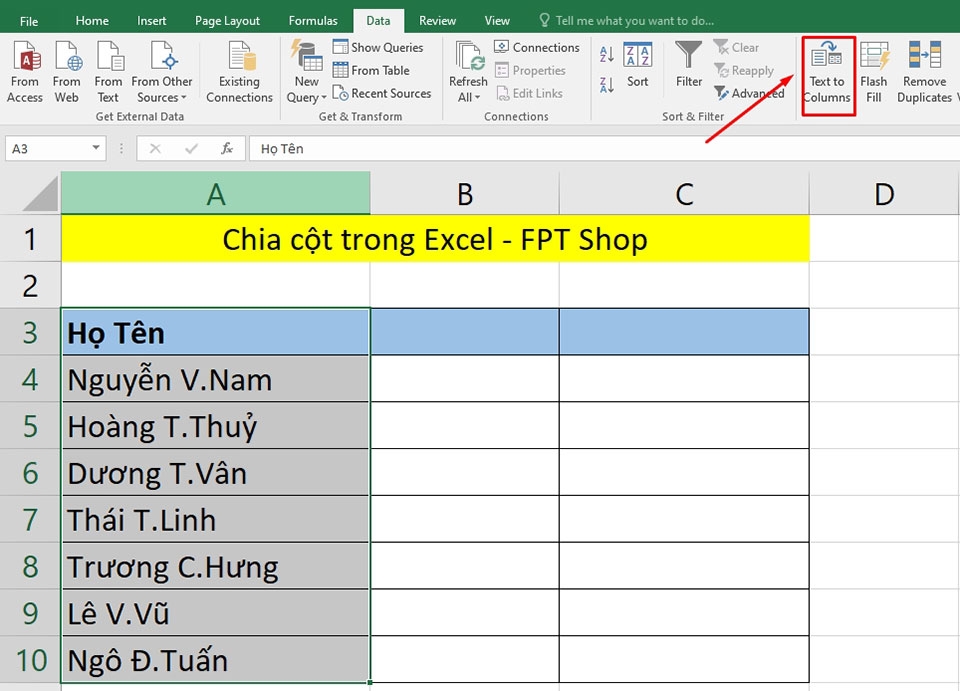
Task: Open the New Query dropdown
Action: tap(307, 72)
